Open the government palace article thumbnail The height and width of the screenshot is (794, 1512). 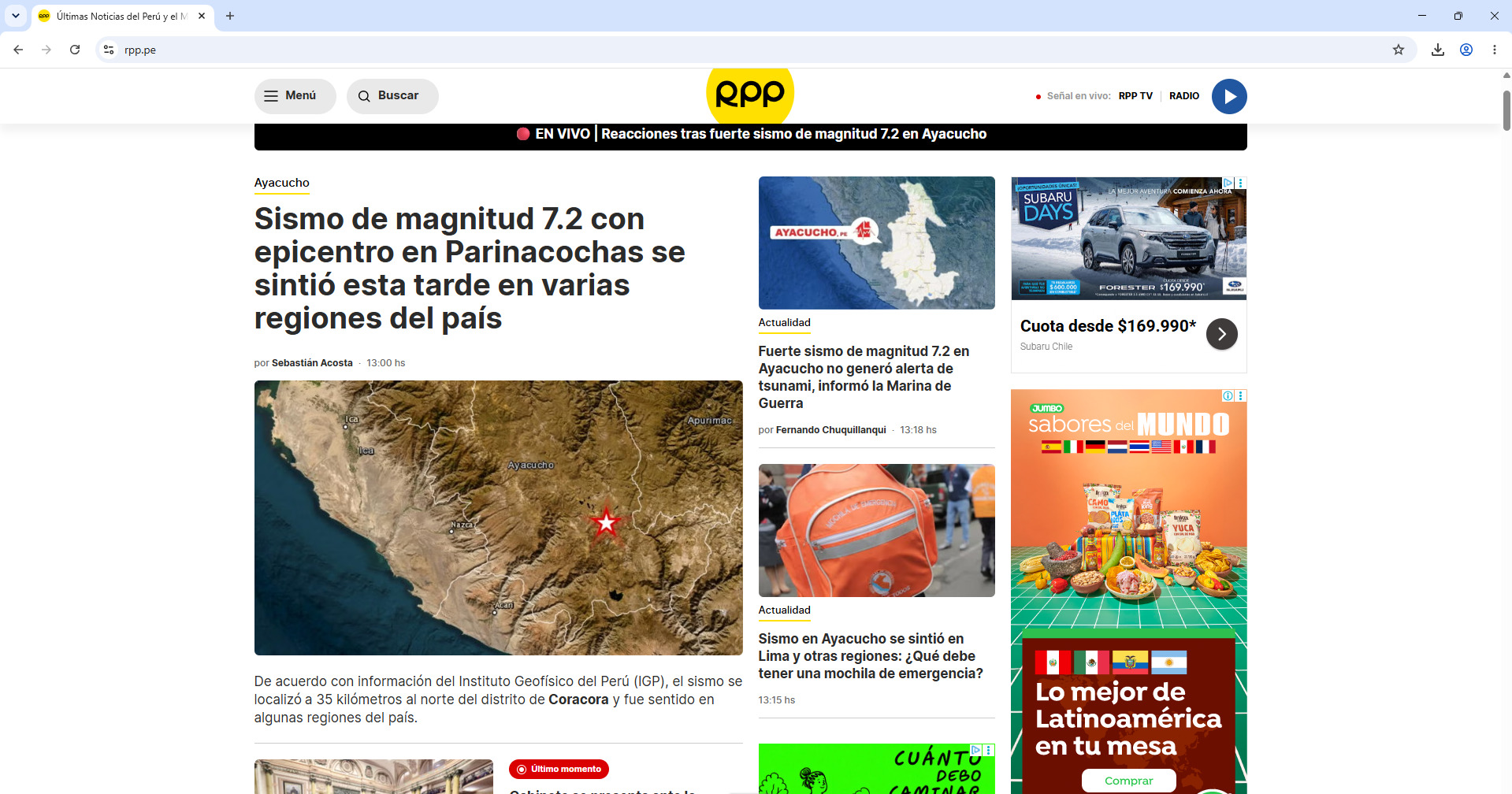[373, 777]
